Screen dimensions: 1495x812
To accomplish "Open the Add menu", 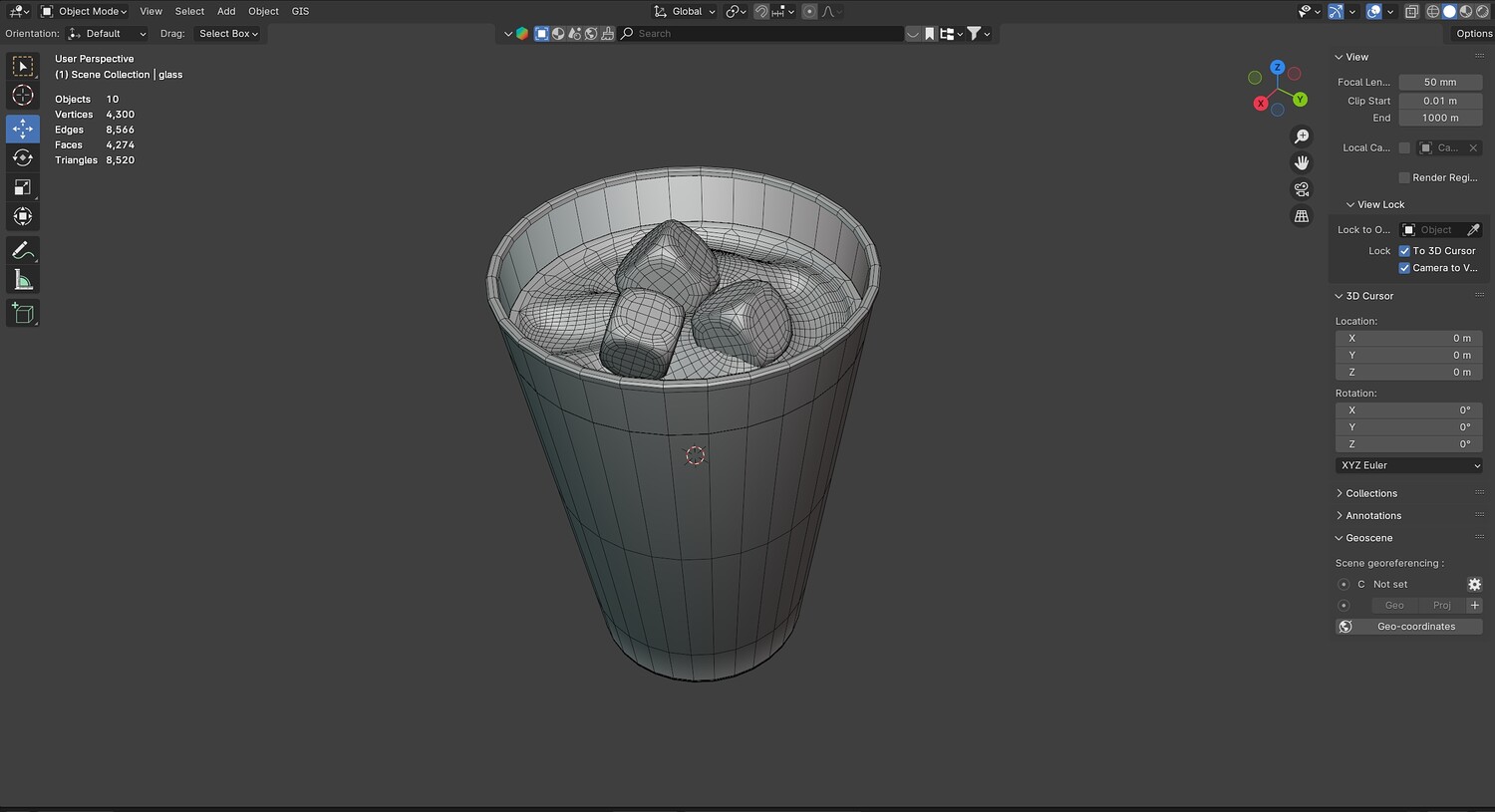I will pyautogui.click(x=226, y=11).
